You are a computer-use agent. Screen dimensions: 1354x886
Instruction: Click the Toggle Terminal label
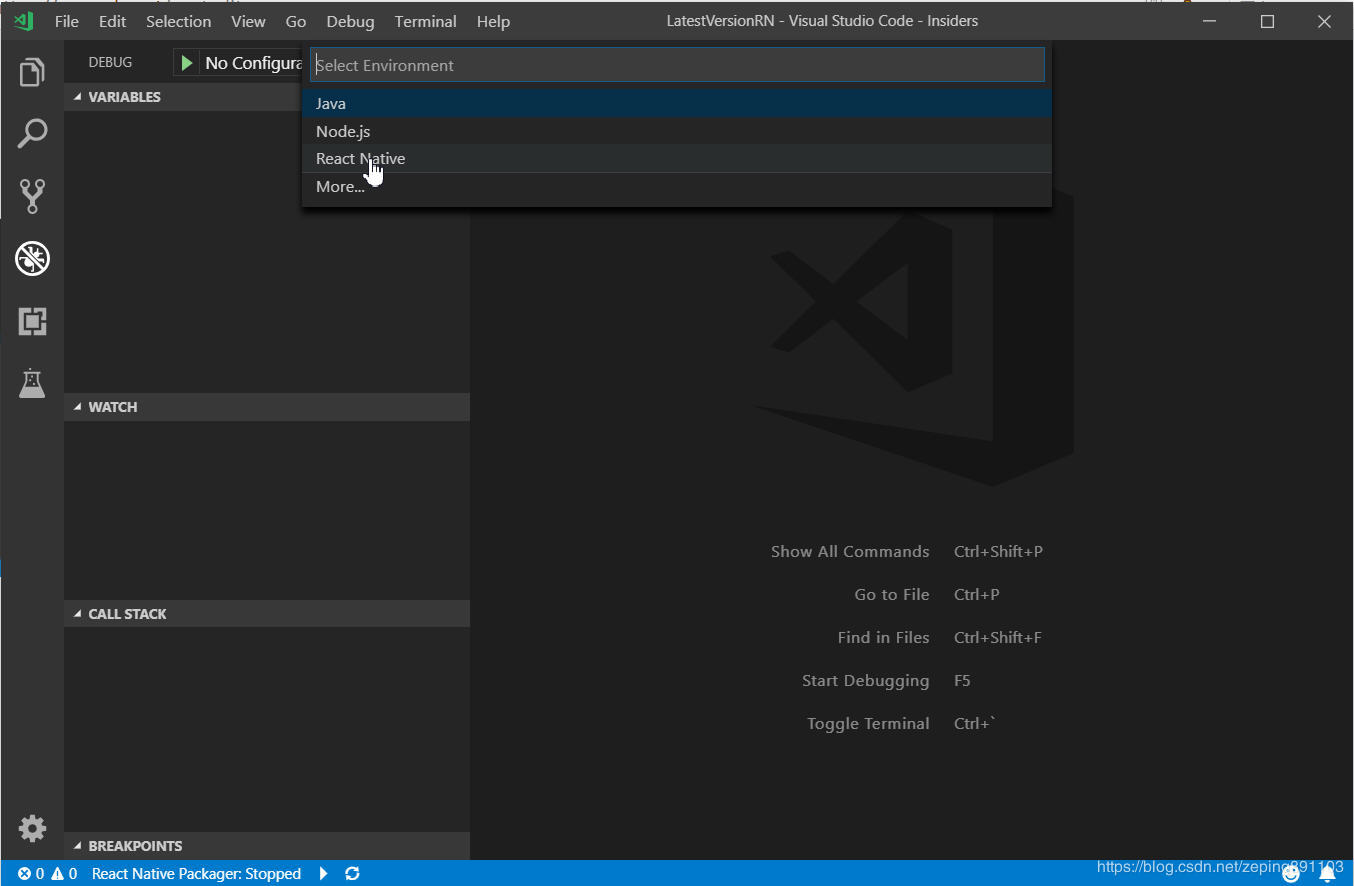tap(868, 724)
